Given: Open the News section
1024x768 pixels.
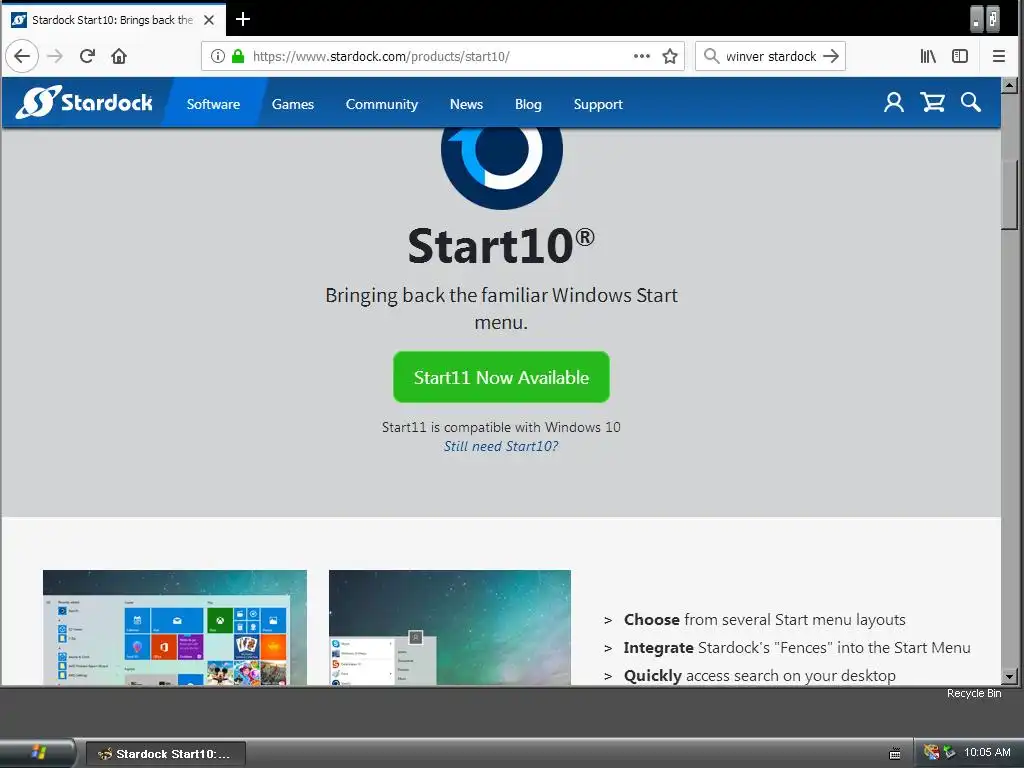Looking at the screenshot, I should click(466, 104).
